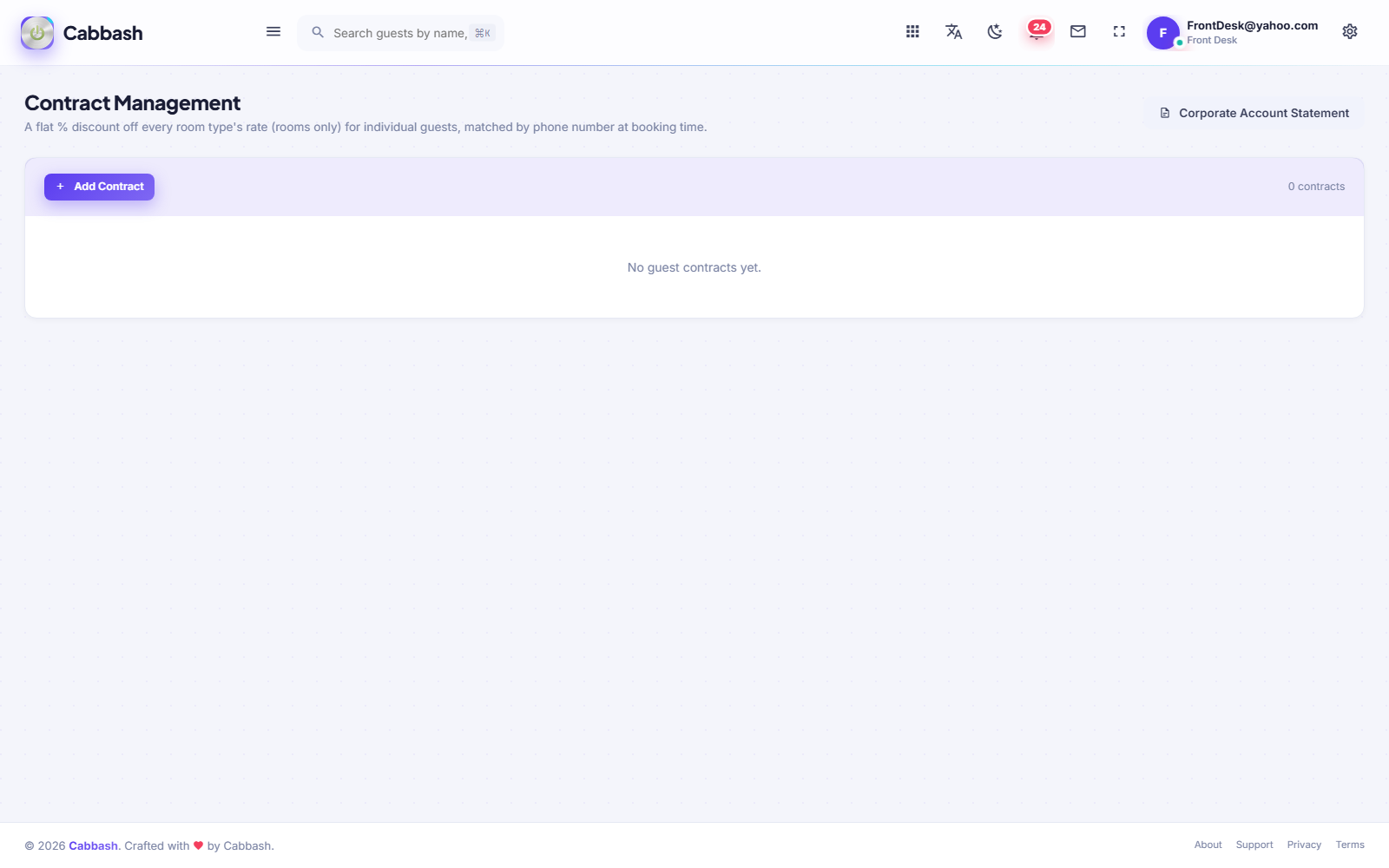Click the Contract Management heading
This screenshot has width=1389, height=868.
[x=132, y=103]
